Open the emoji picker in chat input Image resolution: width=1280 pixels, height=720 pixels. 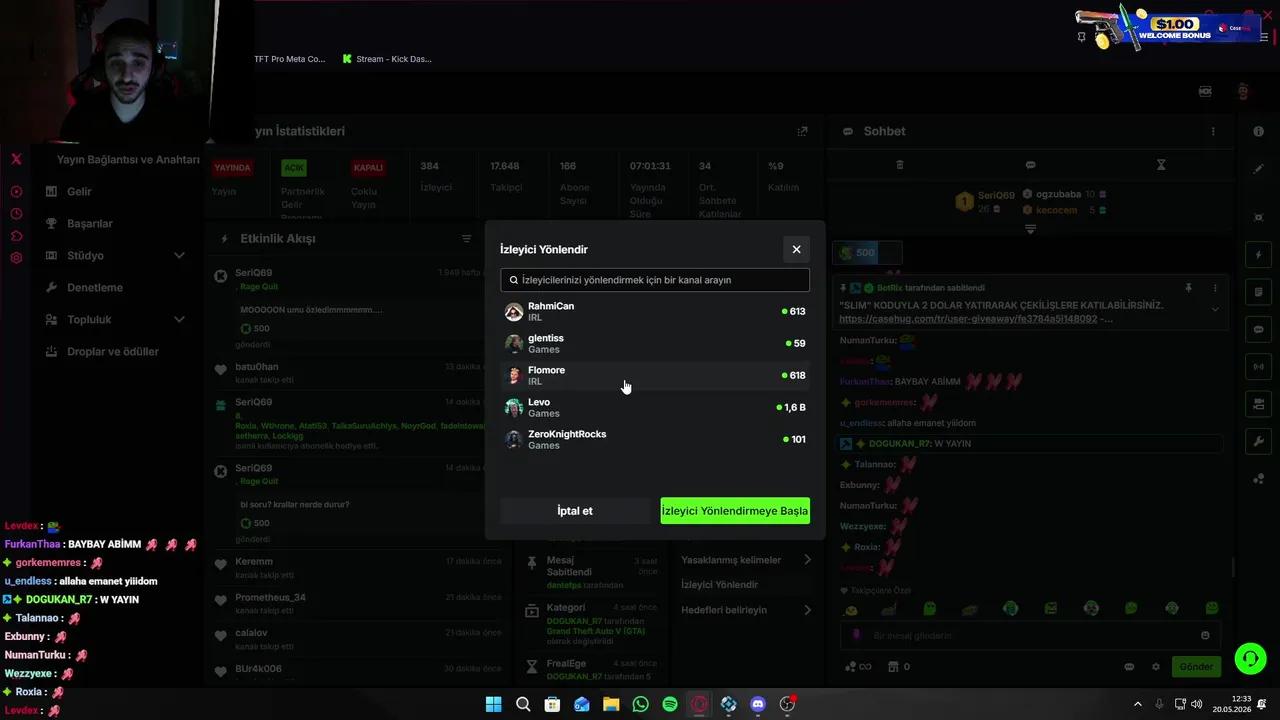[x=1205, y=636]
